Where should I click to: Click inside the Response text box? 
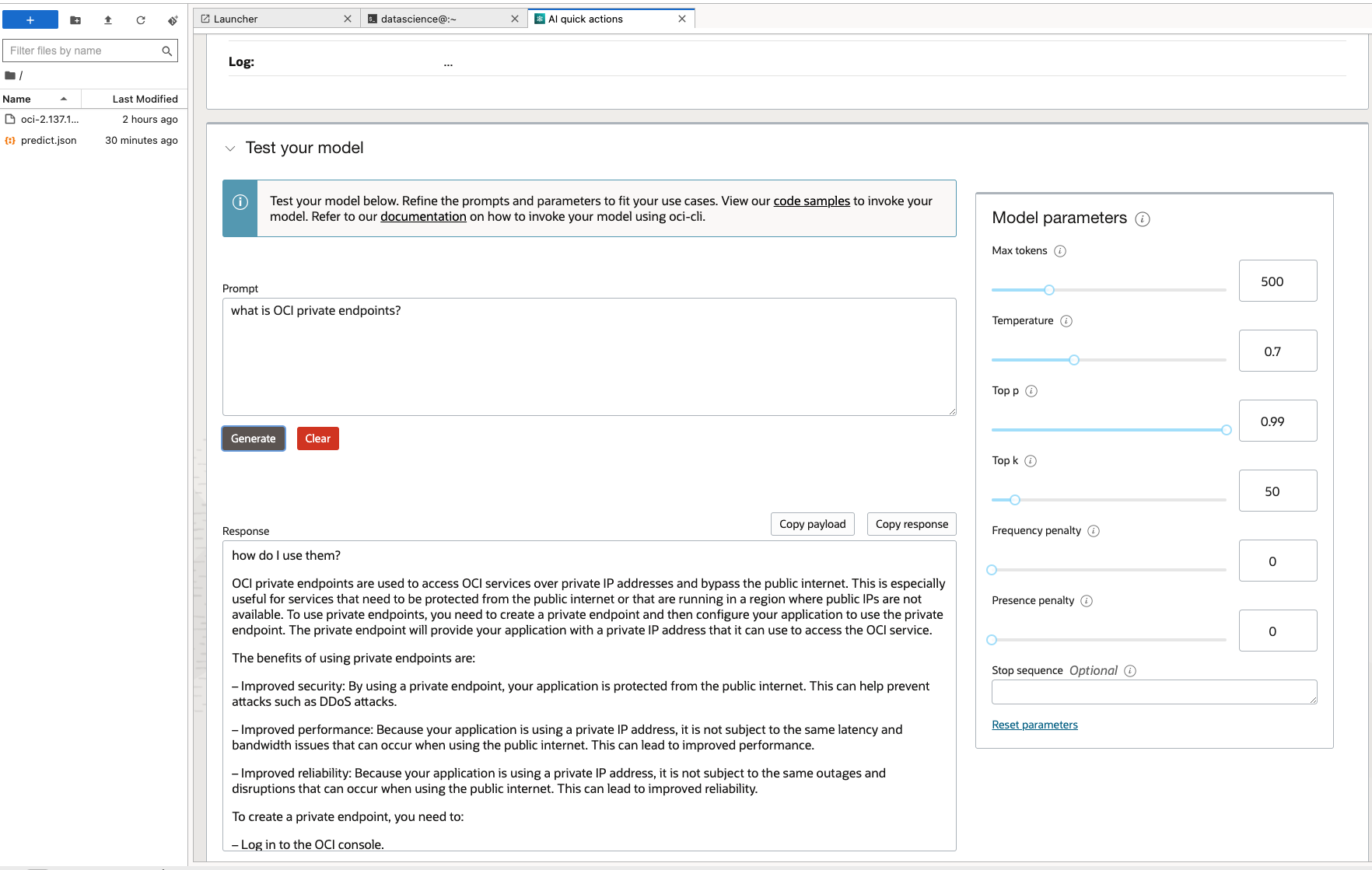pyautogui.click(x=590, y=696)
